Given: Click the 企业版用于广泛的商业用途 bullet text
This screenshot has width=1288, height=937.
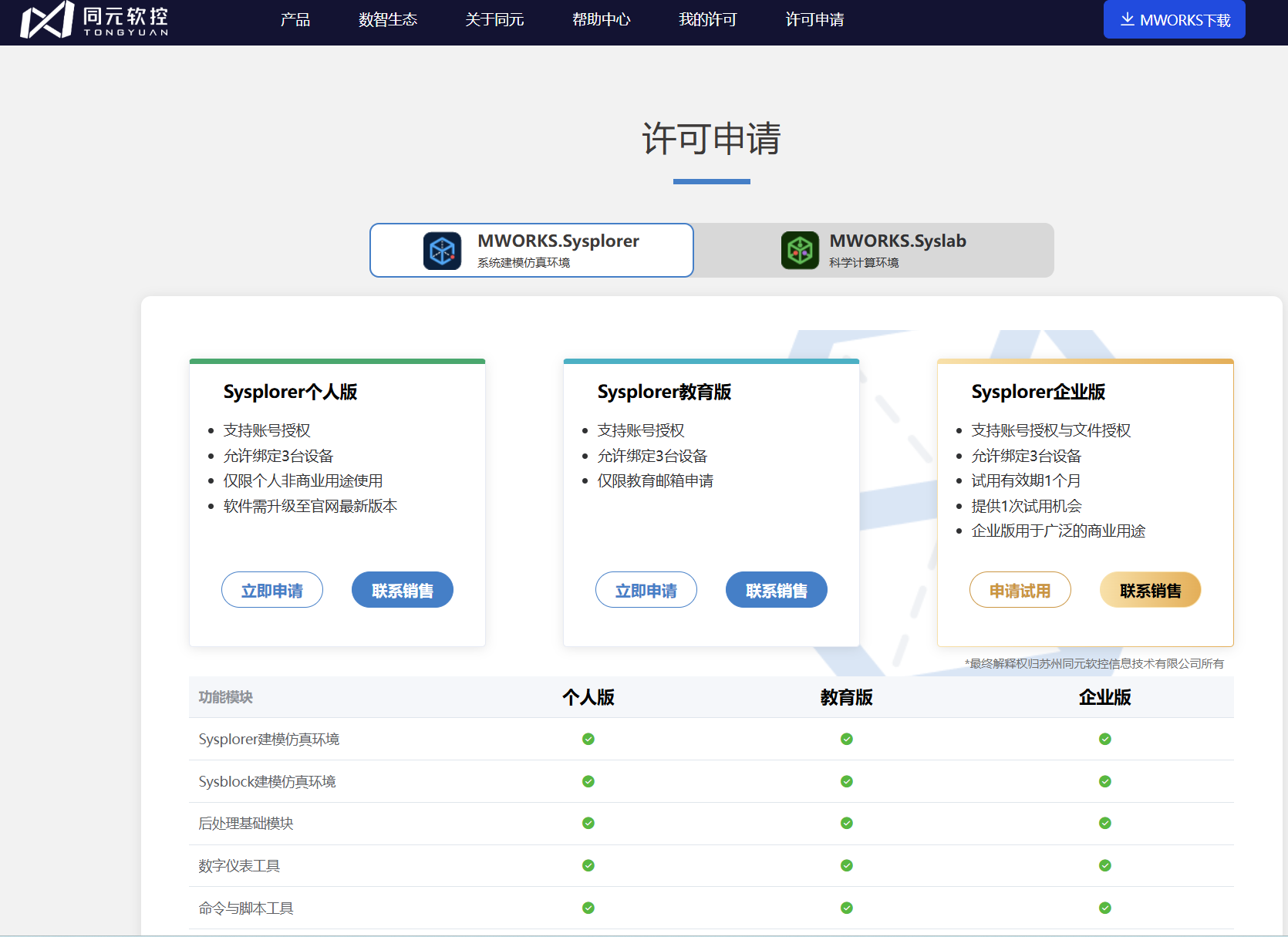Looking at the screenshot, I should [1058, 531].
